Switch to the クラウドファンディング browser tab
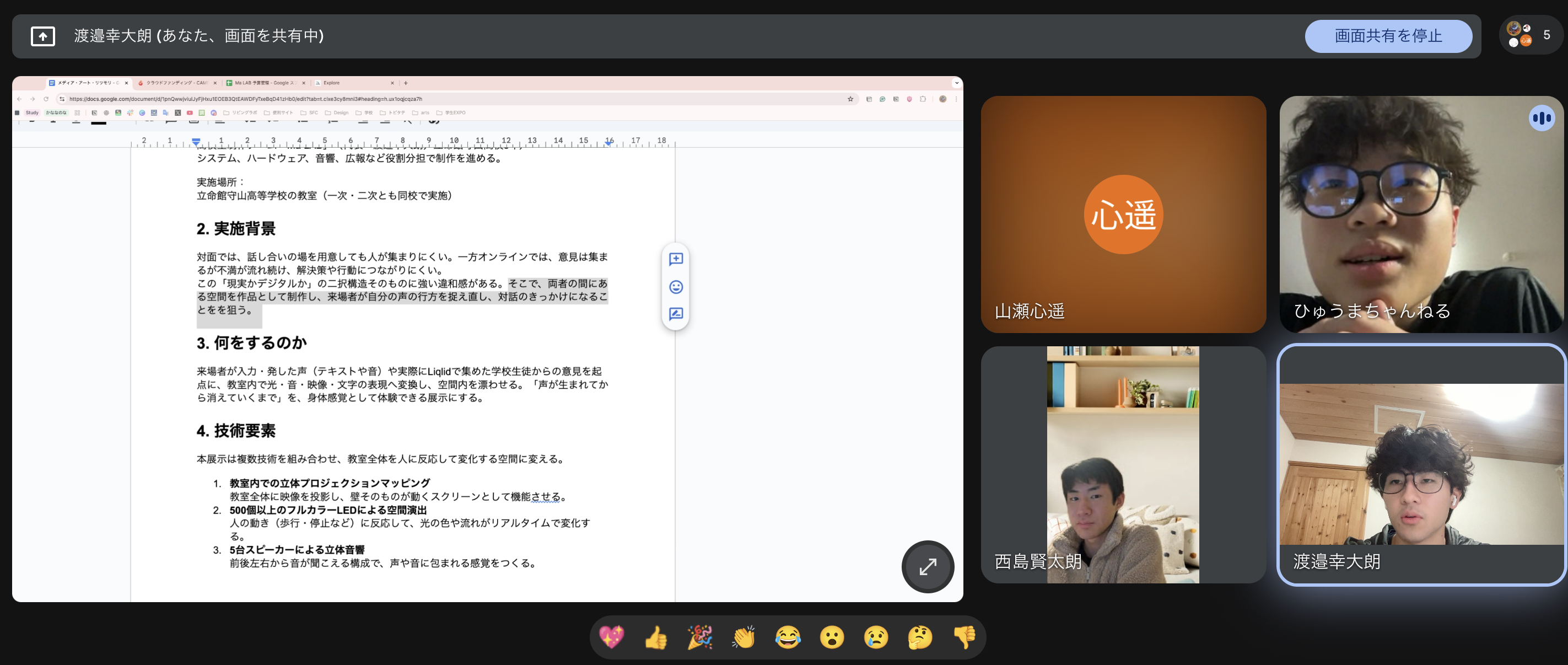The image size is (1568, 665). pos(176,83)
